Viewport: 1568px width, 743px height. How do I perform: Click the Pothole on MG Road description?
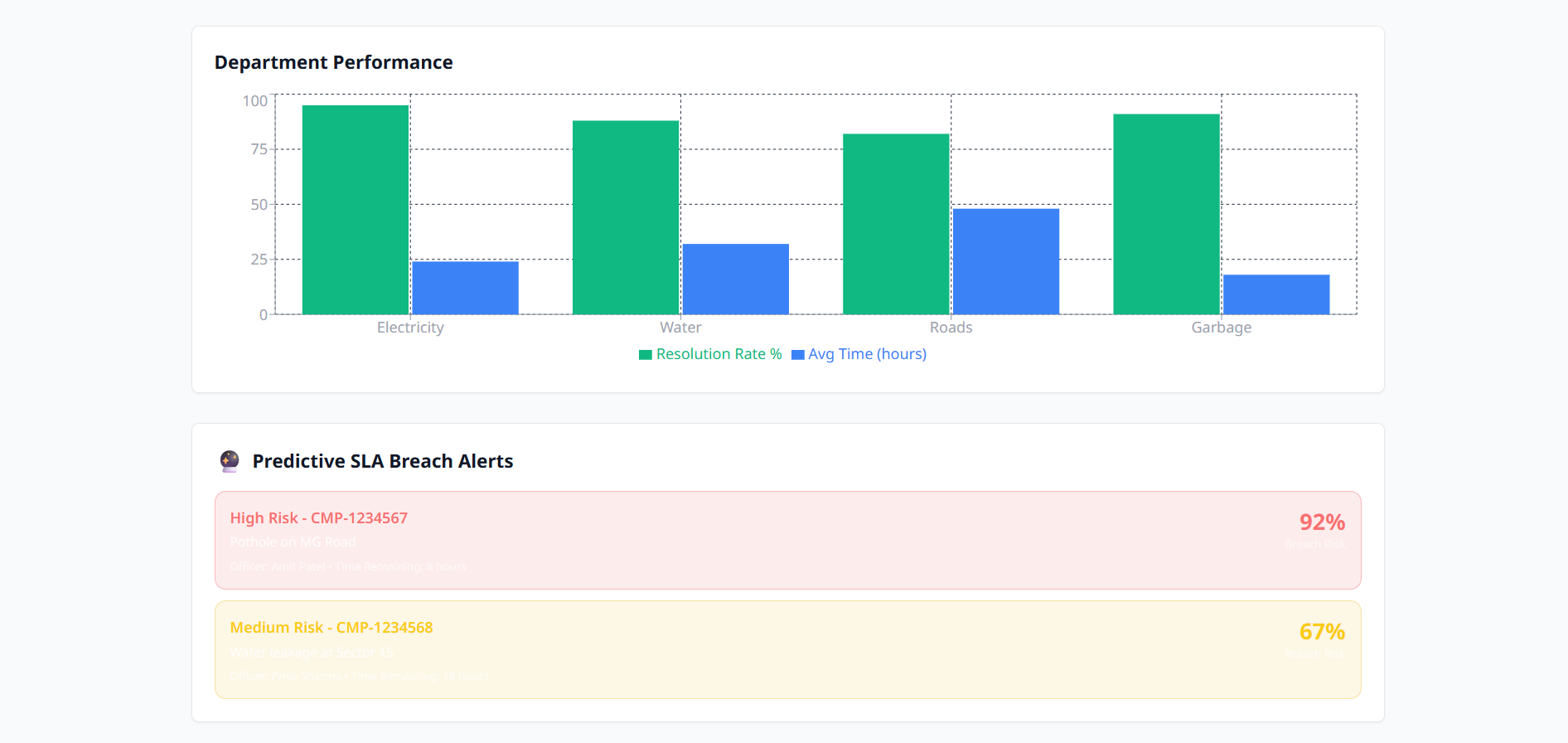pyautogui.click(x=293, y=542)
